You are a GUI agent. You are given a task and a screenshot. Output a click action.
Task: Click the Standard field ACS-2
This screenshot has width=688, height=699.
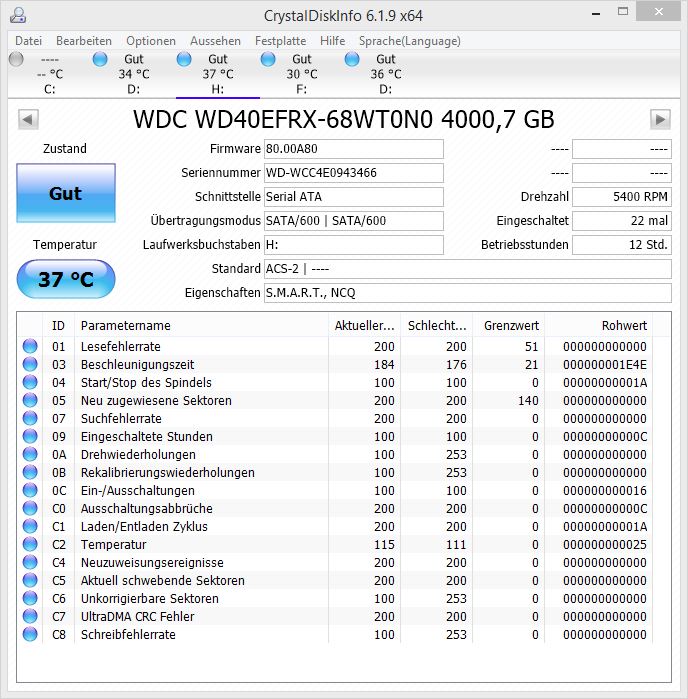[468, 269]
